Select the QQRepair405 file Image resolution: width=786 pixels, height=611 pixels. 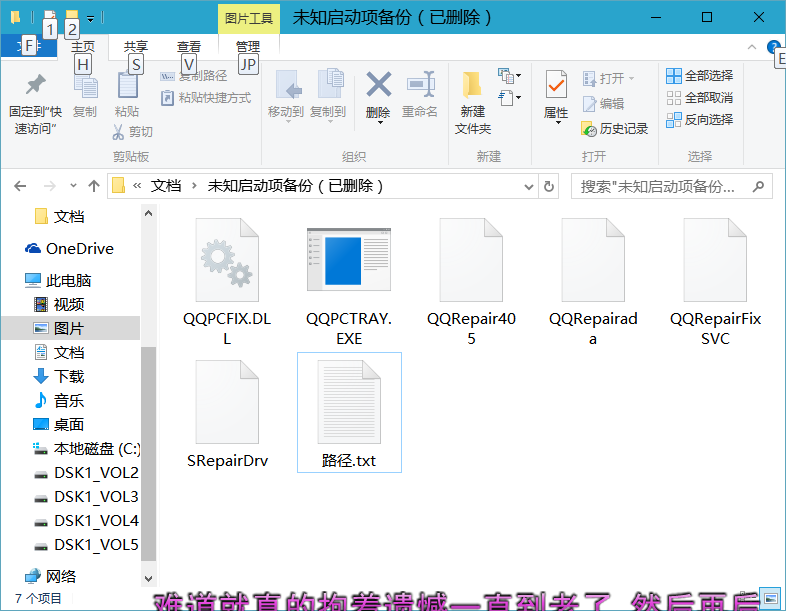click(471, 282)
